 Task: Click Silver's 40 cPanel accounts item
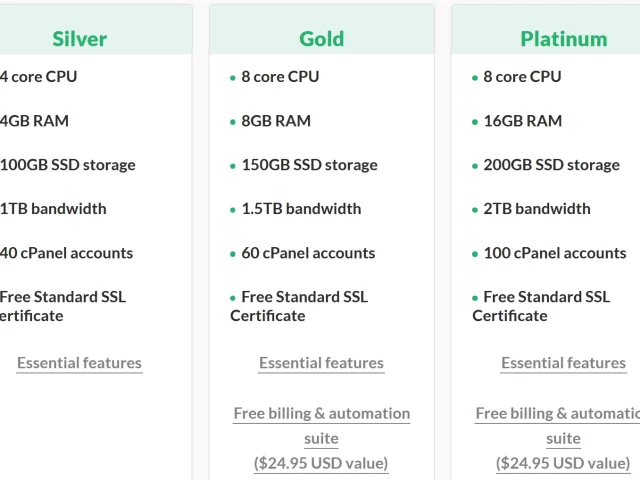tap(66, 253)
